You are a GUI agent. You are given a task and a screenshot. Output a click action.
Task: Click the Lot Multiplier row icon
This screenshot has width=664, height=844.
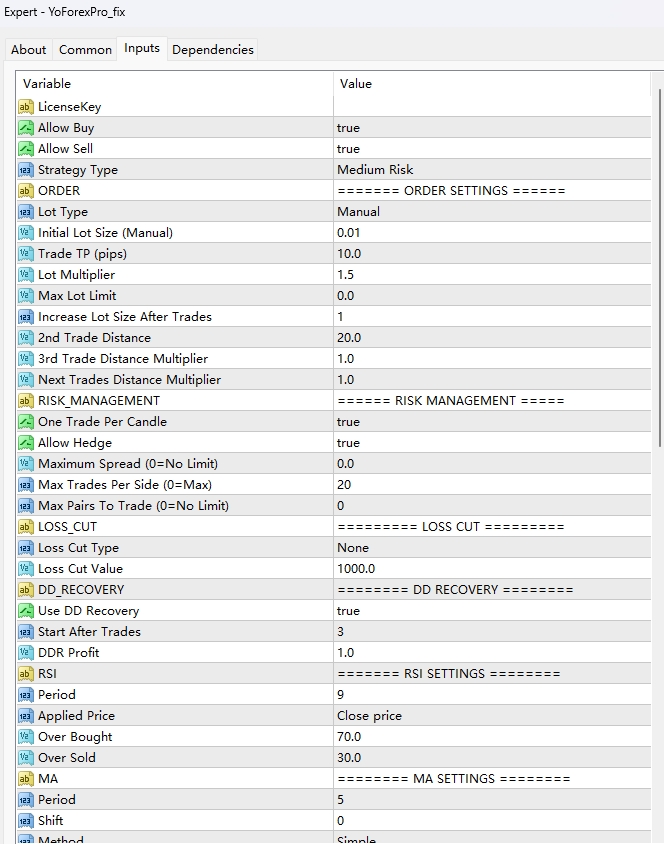[x=25, y=275]
